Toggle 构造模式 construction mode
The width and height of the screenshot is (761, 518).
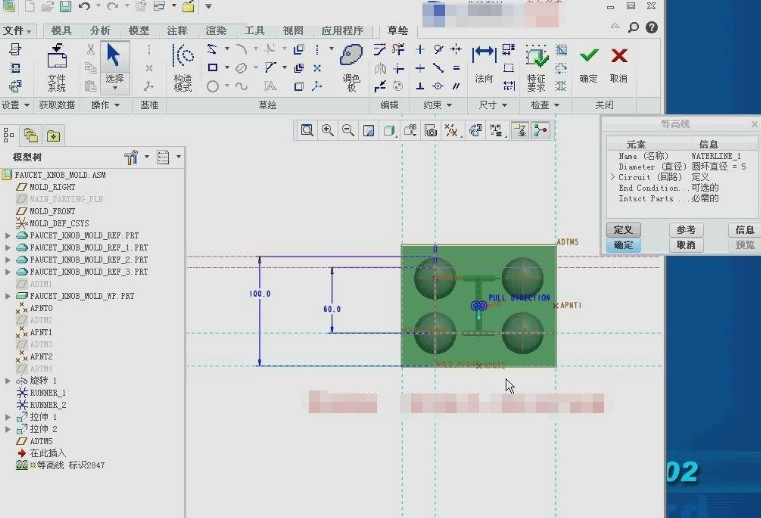pyautogui.click(x=183, y=67)
